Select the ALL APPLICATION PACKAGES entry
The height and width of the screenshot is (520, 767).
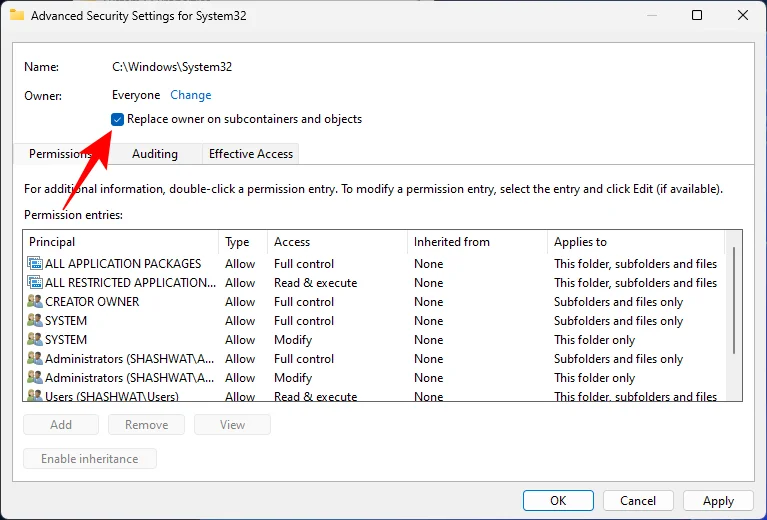point(374,264)
